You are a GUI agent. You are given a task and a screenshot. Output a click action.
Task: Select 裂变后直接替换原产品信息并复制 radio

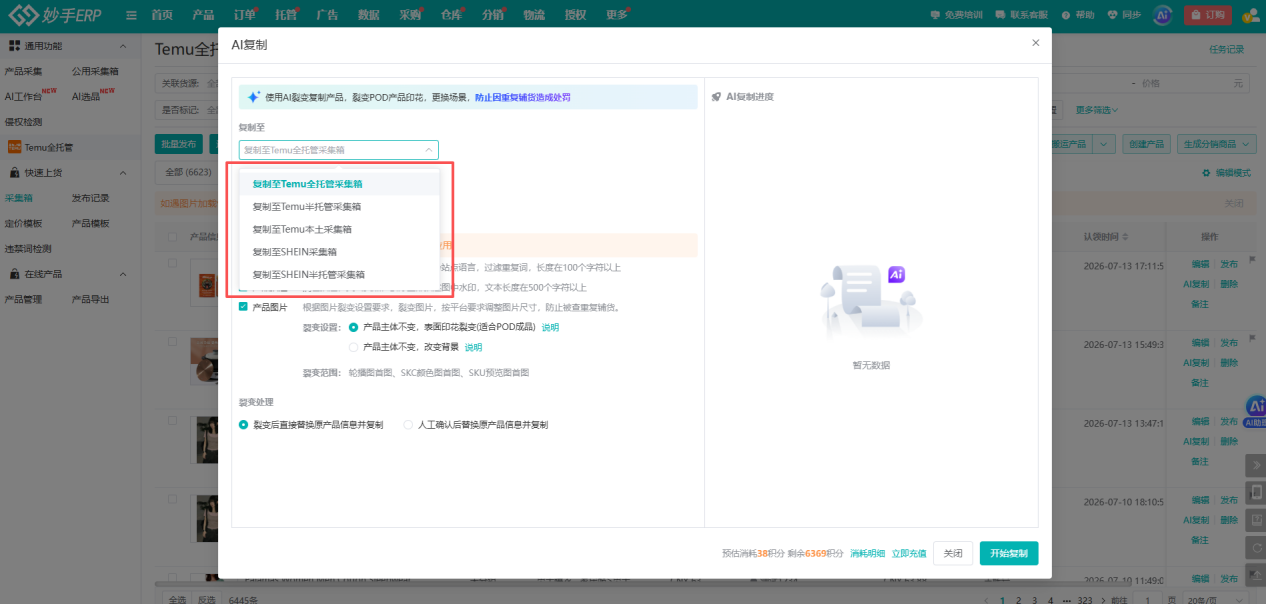(x=243, y=424)
